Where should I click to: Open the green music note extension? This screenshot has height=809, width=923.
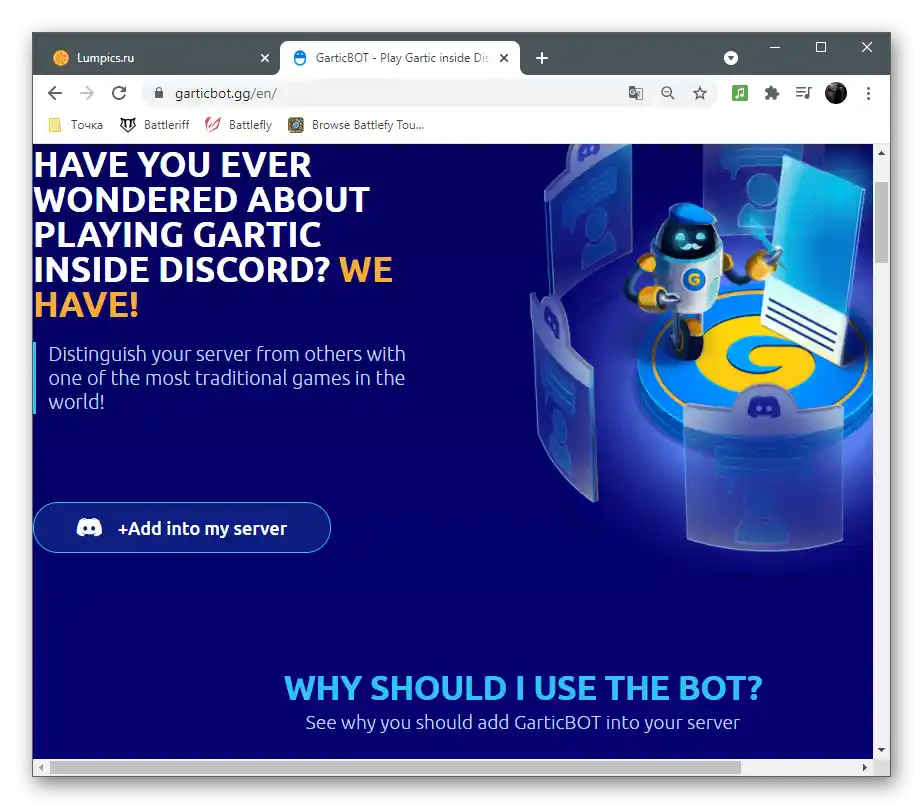(x=740, y=93)
